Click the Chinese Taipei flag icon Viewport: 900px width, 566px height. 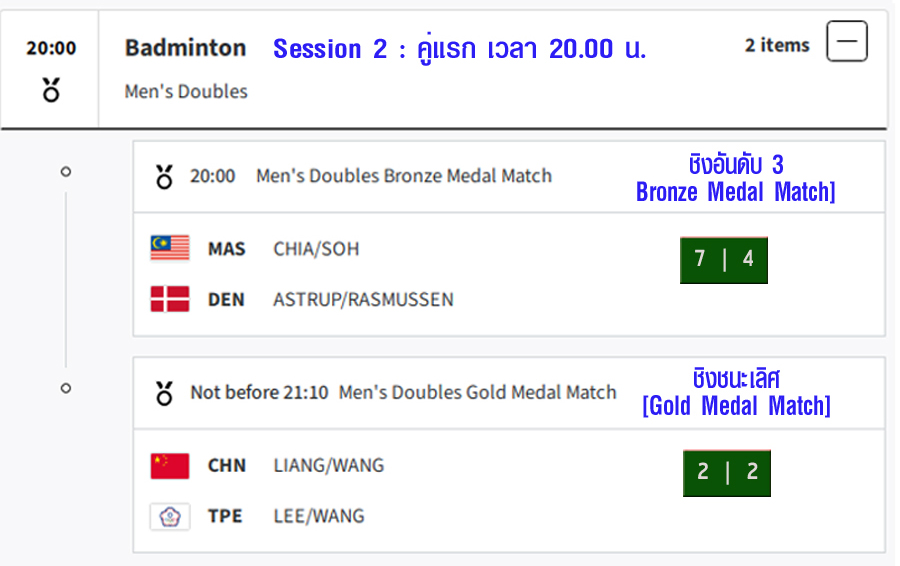170,517
